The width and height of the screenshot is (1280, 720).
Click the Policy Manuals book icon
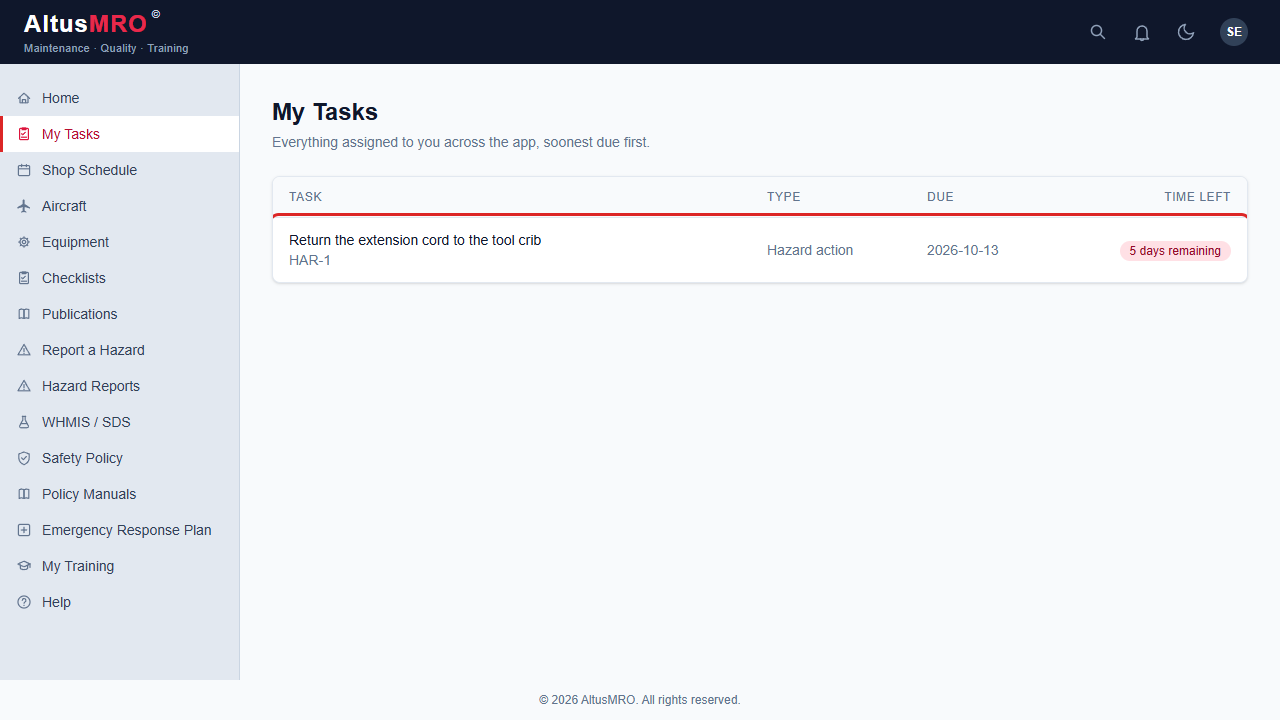tap(24, 494)
